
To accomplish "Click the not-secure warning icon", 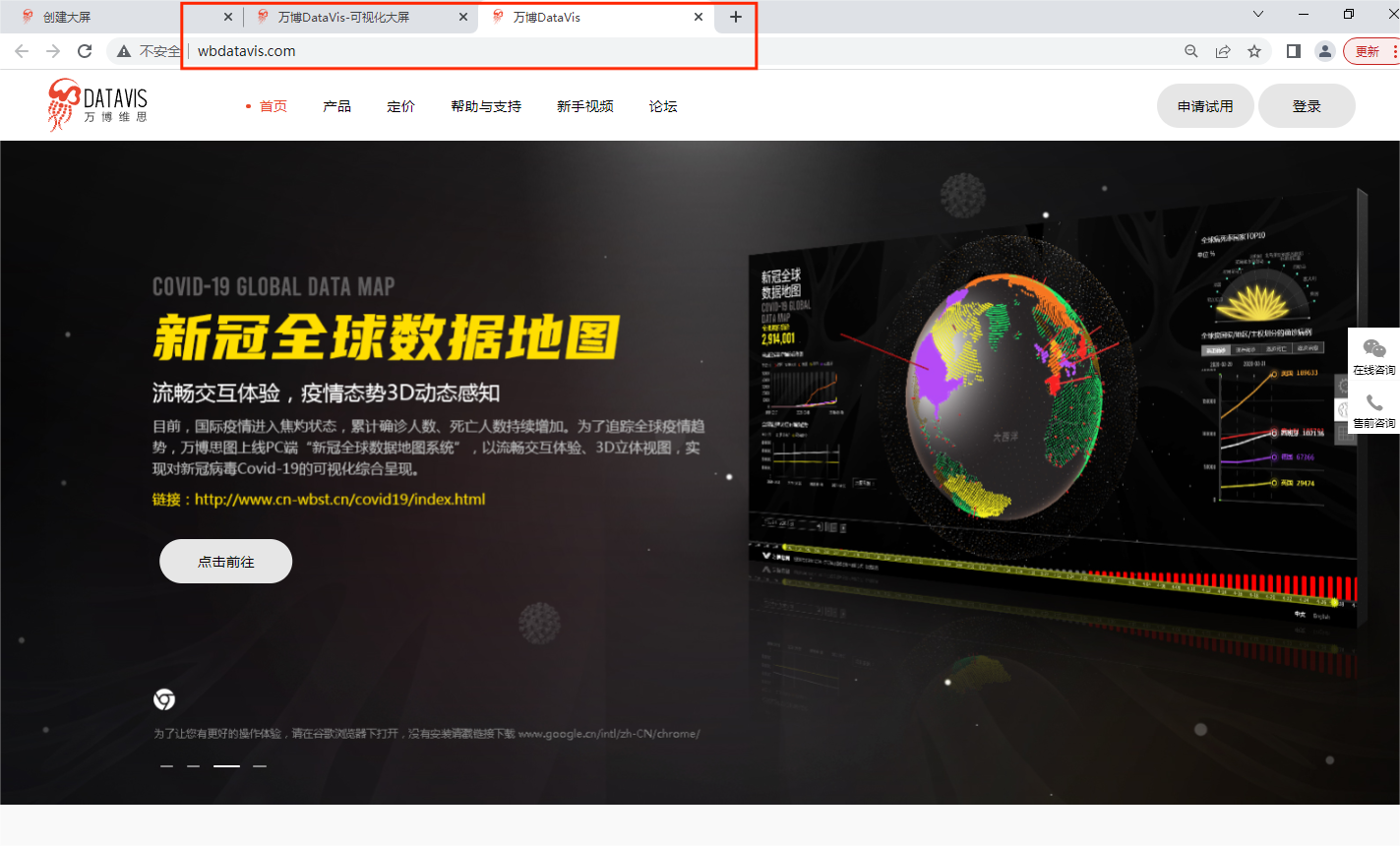I will tap(124, 51).
